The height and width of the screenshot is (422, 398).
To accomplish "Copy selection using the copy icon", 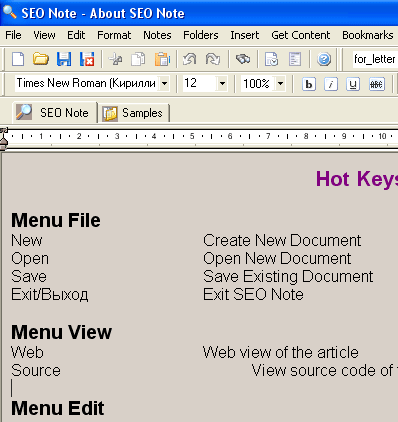I will (x=138, y=59).
